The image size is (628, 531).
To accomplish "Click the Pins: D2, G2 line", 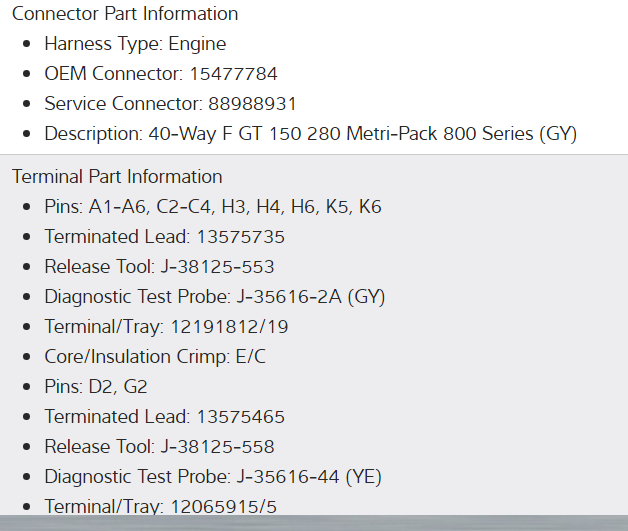I will click(96, 387).
